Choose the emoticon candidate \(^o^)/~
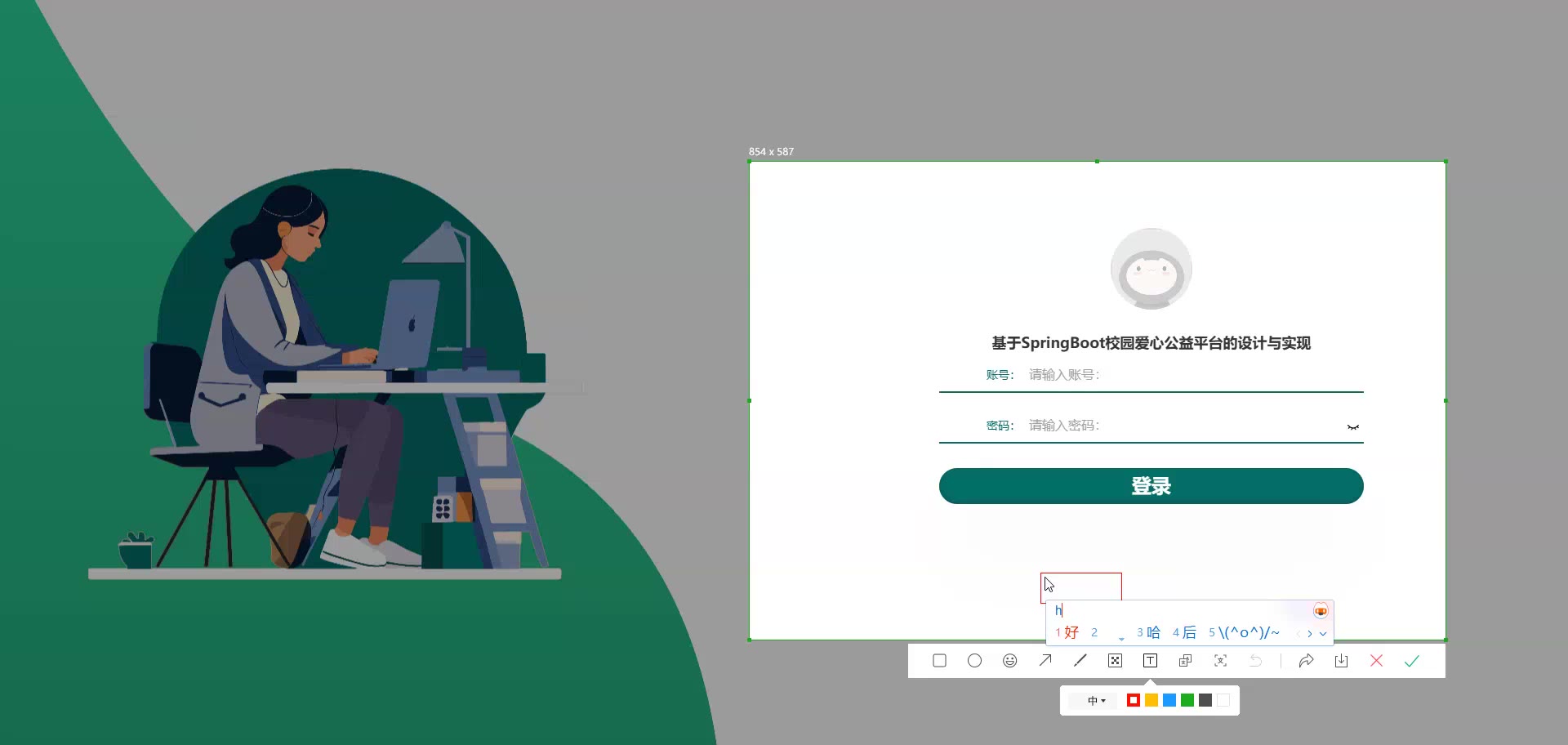The height and width of the screenshot is (745, 1568). [1245, 632]
